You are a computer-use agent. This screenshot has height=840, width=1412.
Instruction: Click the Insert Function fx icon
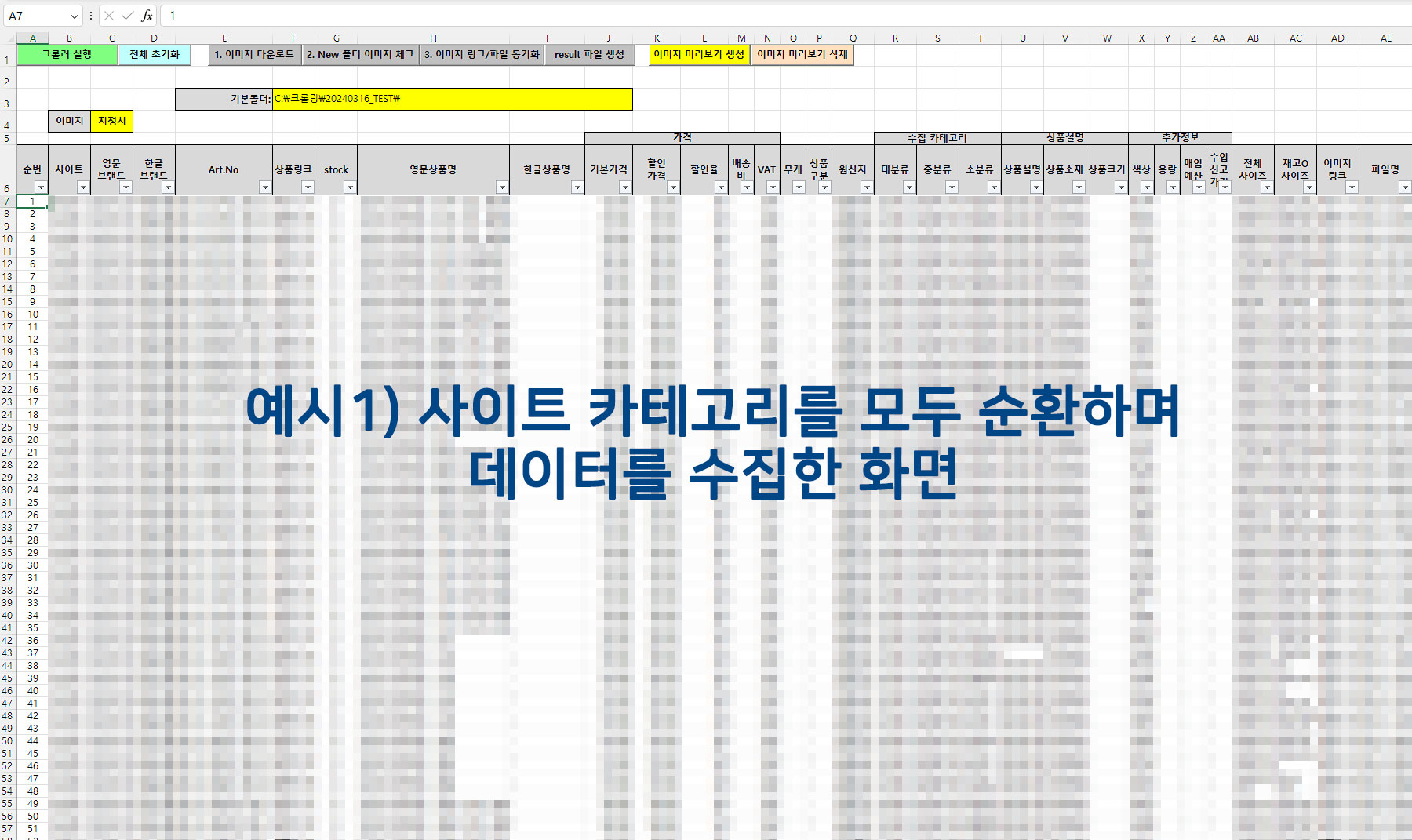[147, 16]
